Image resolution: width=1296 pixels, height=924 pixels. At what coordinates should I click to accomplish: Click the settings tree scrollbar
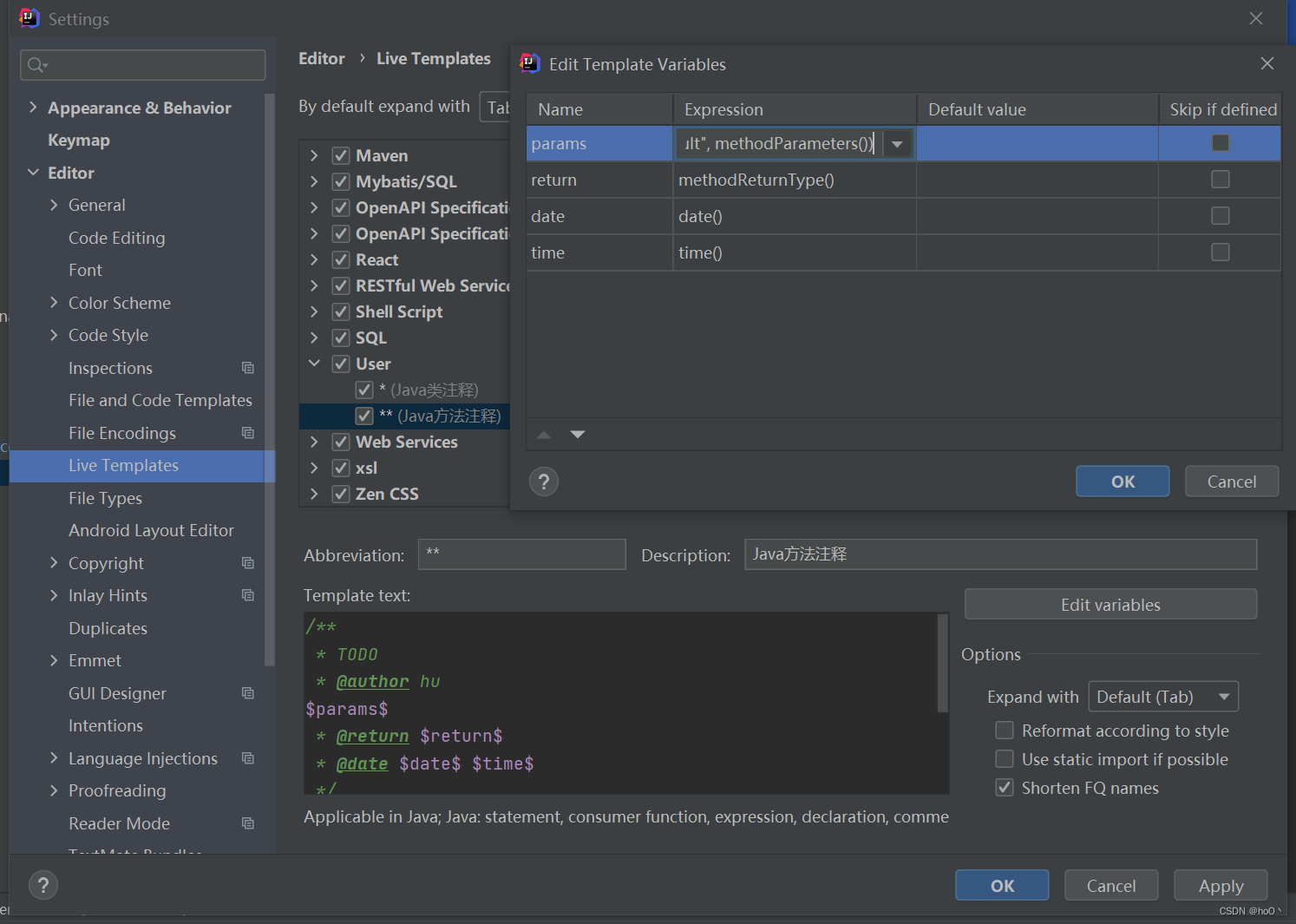click(270, 380)
